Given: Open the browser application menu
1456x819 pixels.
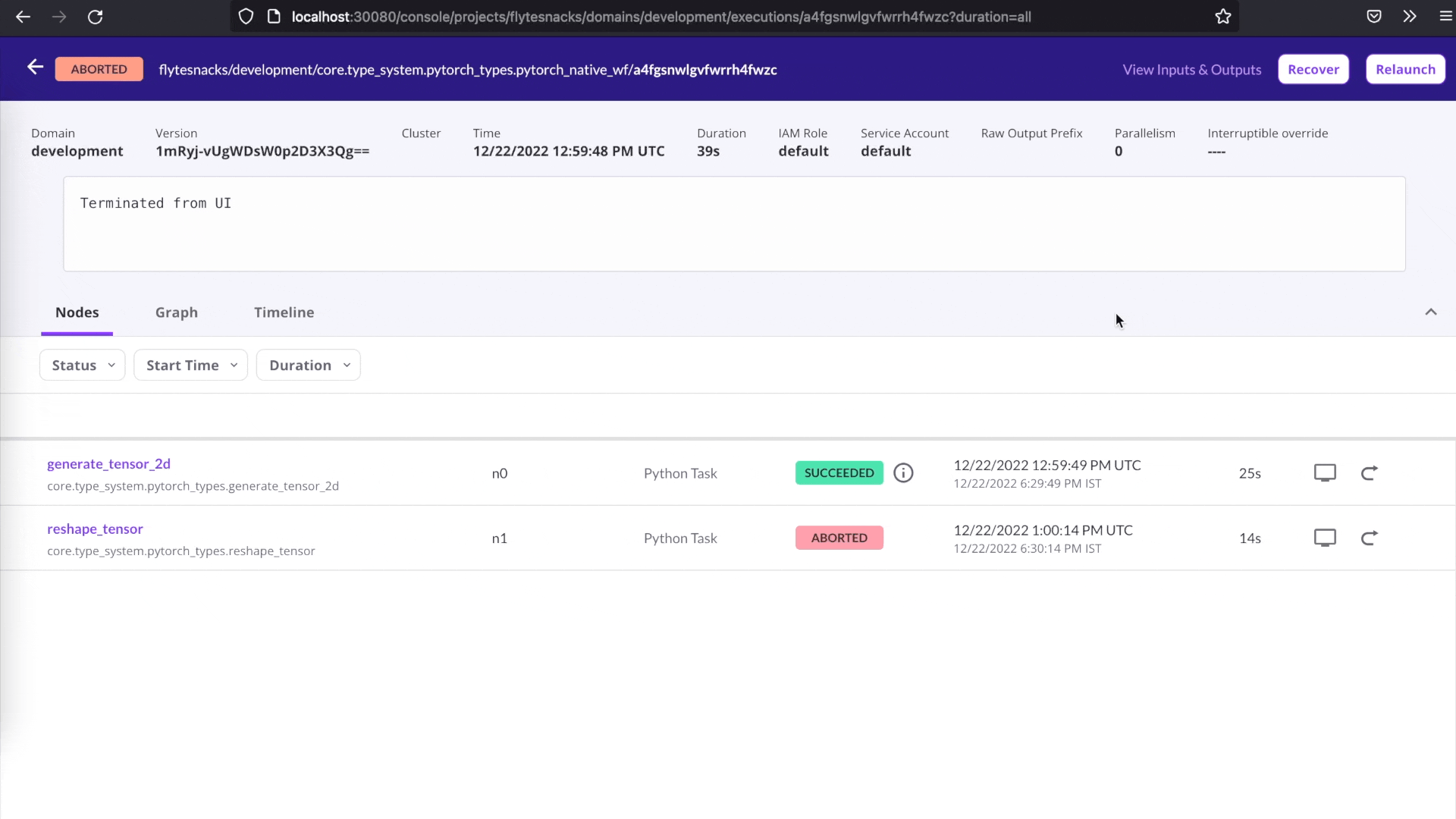Looking at the screenshot, I should (x=1447, y=16).
